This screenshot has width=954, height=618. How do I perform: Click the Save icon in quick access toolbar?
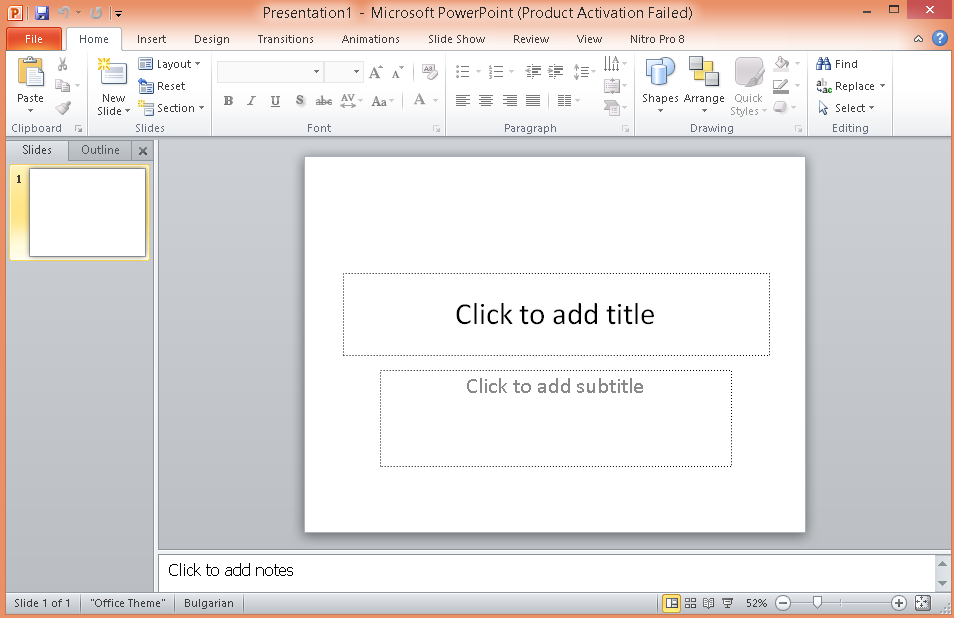(42, 13)
